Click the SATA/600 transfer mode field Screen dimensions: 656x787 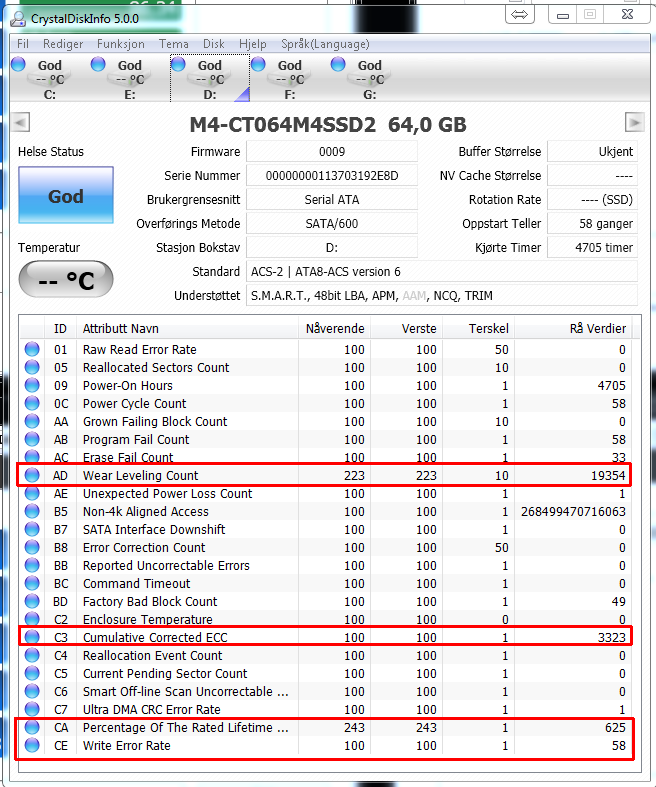click(332, 223)
